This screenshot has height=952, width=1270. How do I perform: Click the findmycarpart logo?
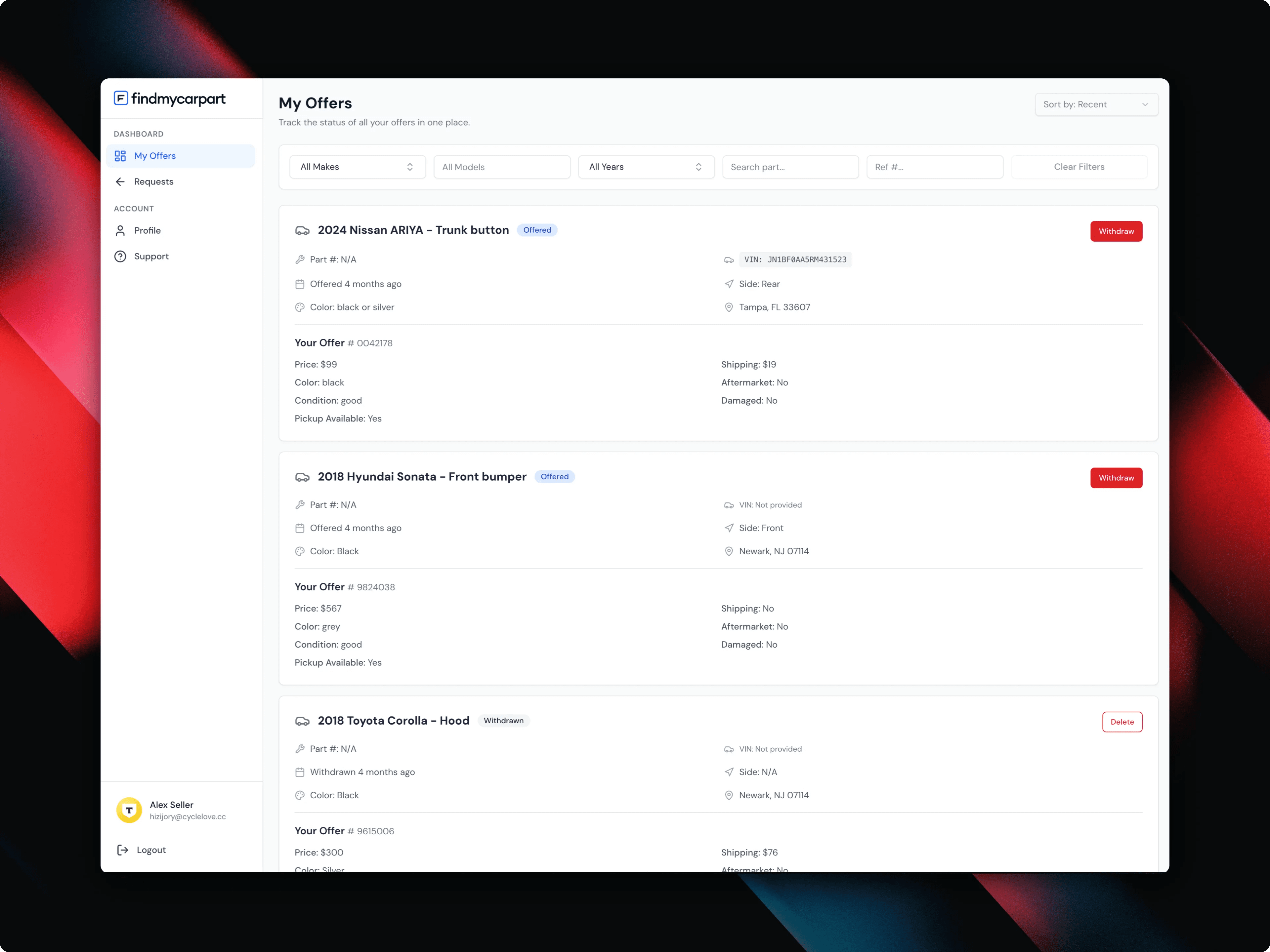click(x=169, y=99)
